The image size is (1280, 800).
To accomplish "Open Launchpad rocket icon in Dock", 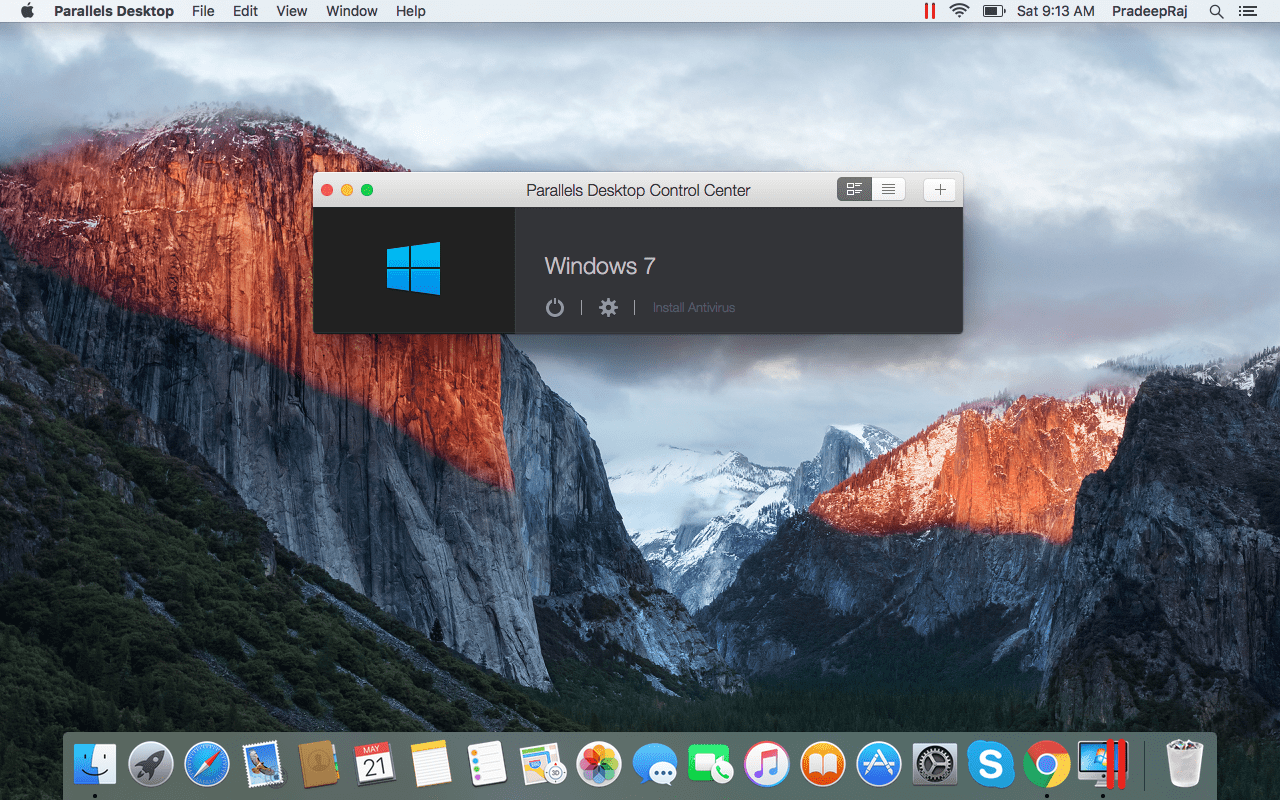I will click(x=151, y=765).
